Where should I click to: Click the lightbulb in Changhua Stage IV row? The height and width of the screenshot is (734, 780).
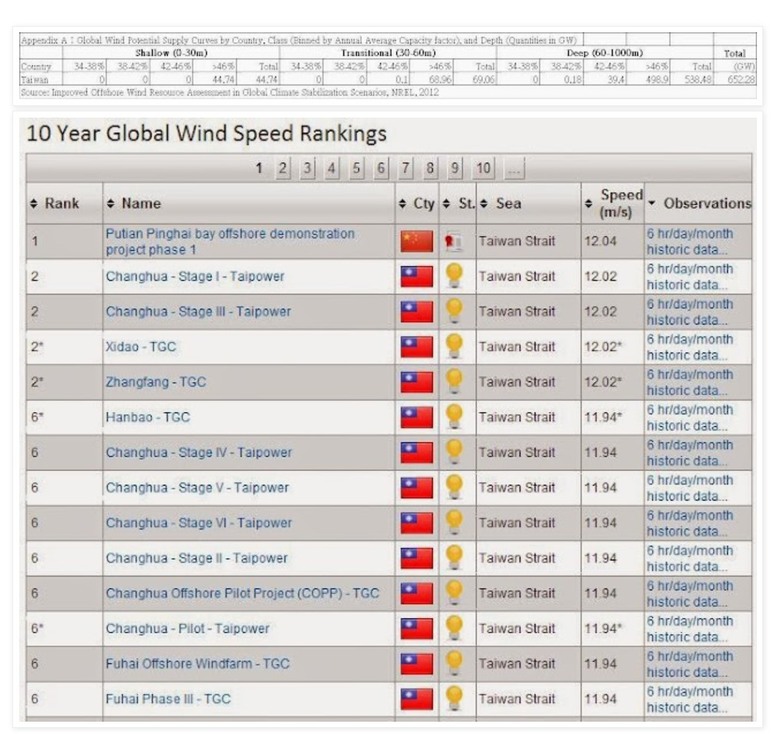pos(454,452)
